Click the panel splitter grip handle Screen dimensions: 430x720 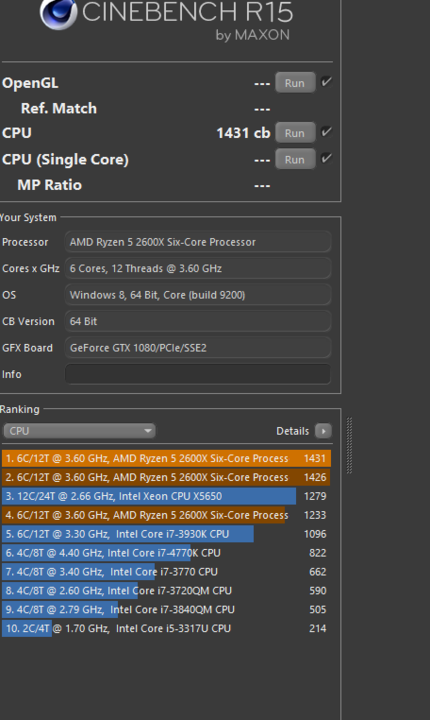pyautogui.click(x=349, y=445)
